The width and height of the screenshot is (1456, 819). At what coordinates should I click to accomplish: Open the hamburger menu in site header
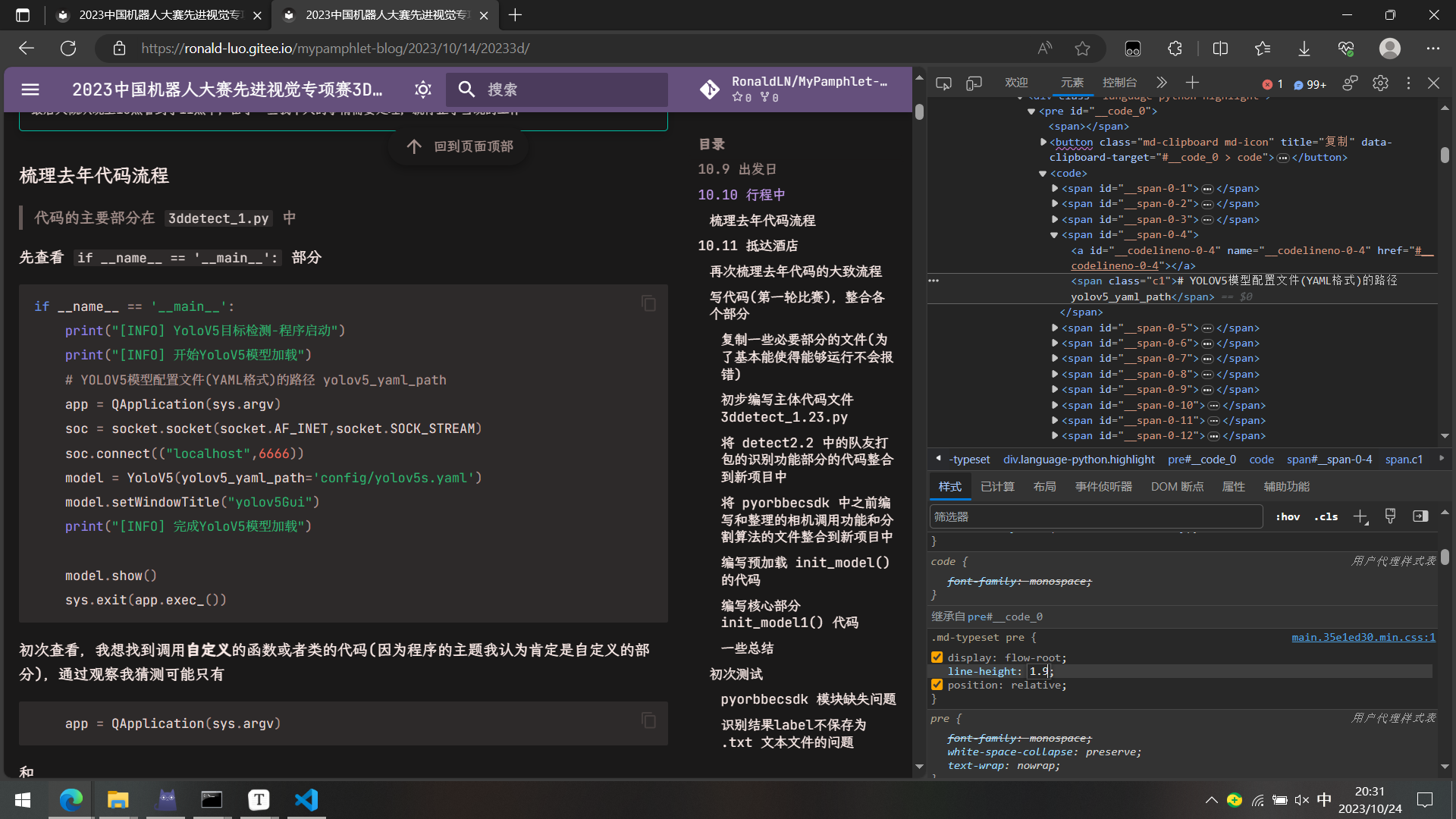pyautogui.click(x=30, y=89)
